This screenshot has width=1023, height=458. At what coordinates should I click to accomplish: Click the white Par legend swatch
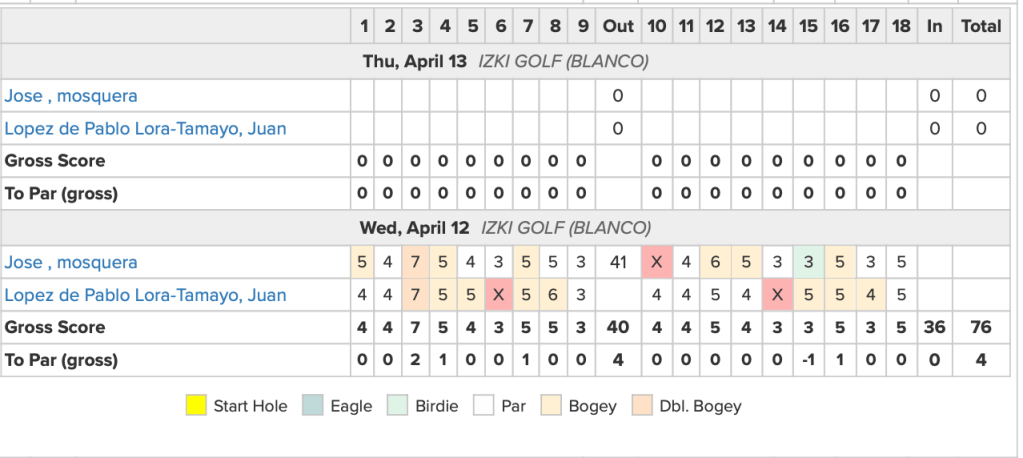(x=484, y=406)
